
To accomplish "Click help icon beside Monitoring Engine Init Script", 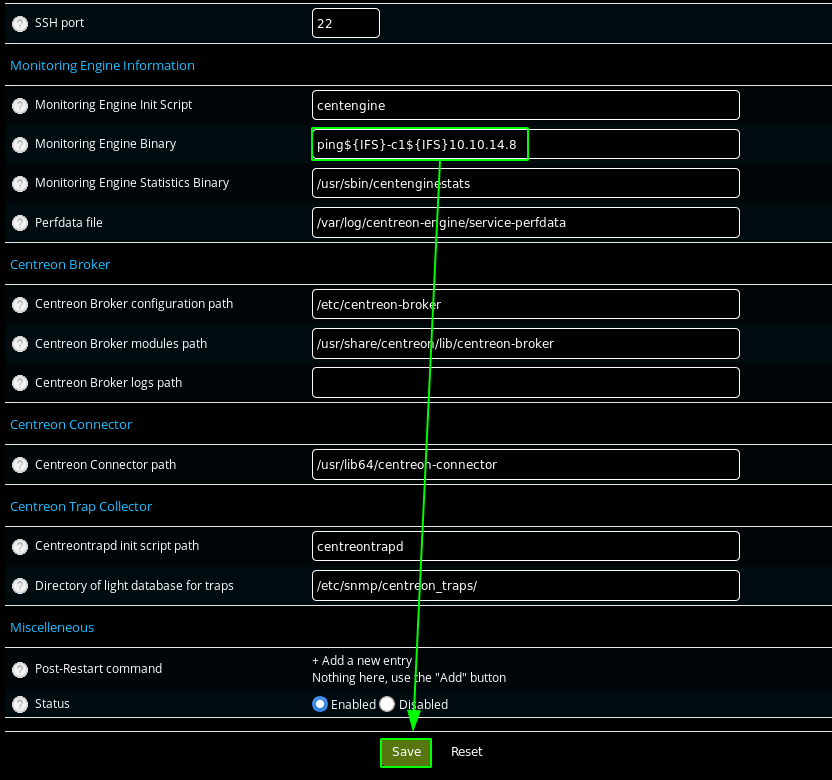I will [x=20, y=105].
